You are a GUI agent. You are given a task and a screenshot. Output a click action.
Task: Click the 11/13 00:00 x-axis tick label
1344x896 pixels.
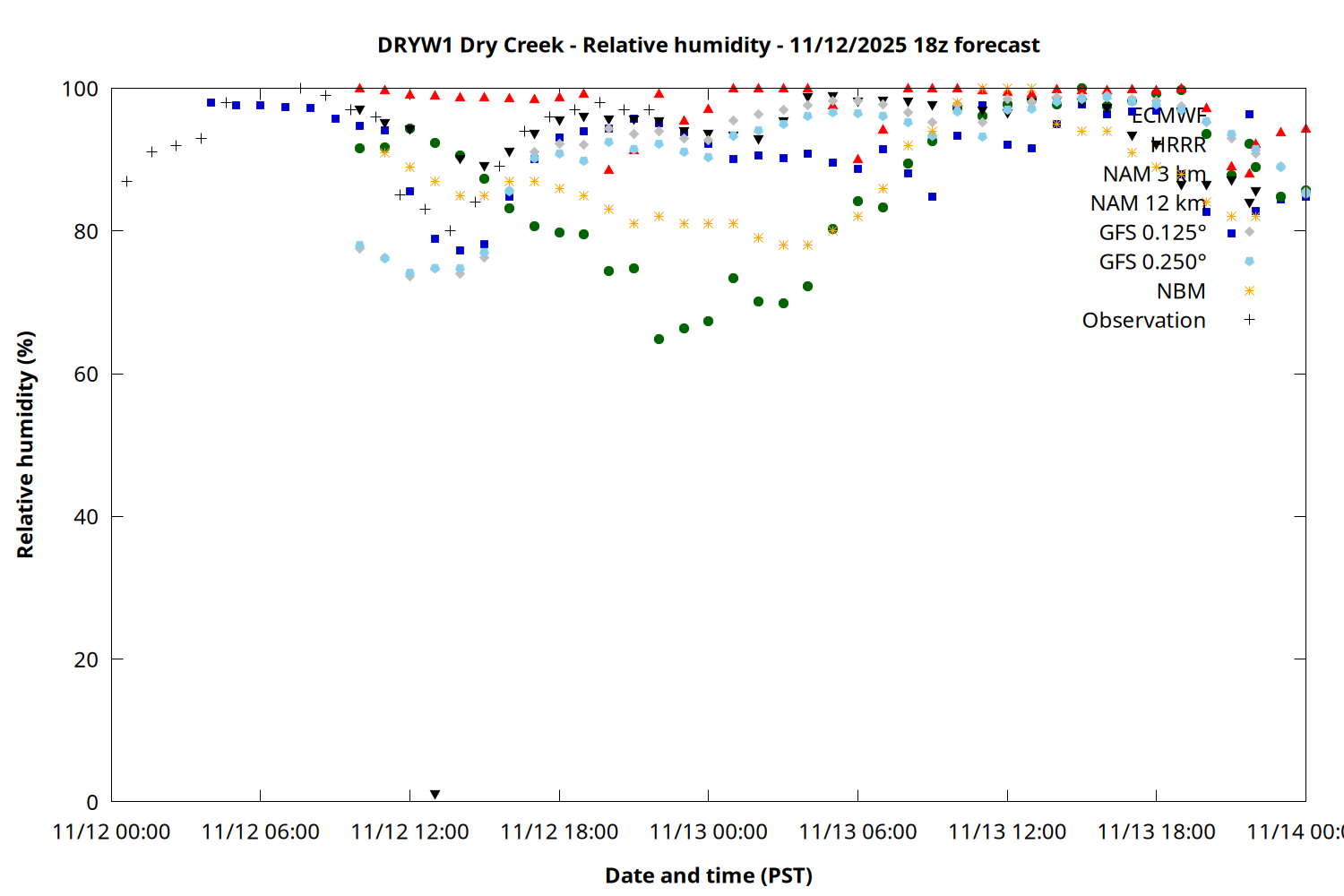708,831
